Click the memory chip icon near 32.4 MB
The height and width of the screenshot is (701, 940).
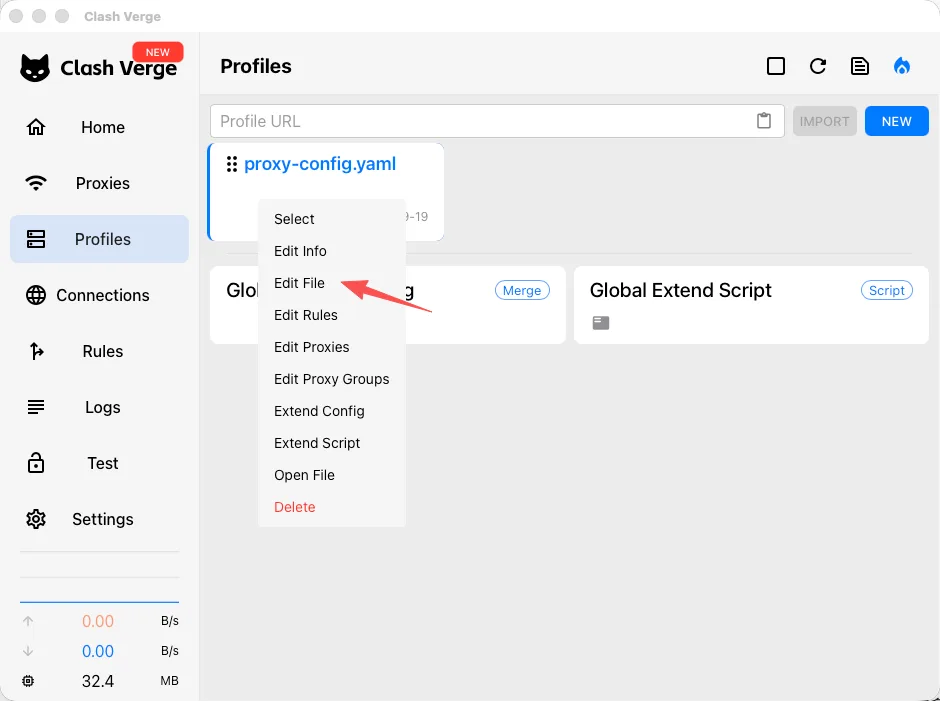(28, 681)
